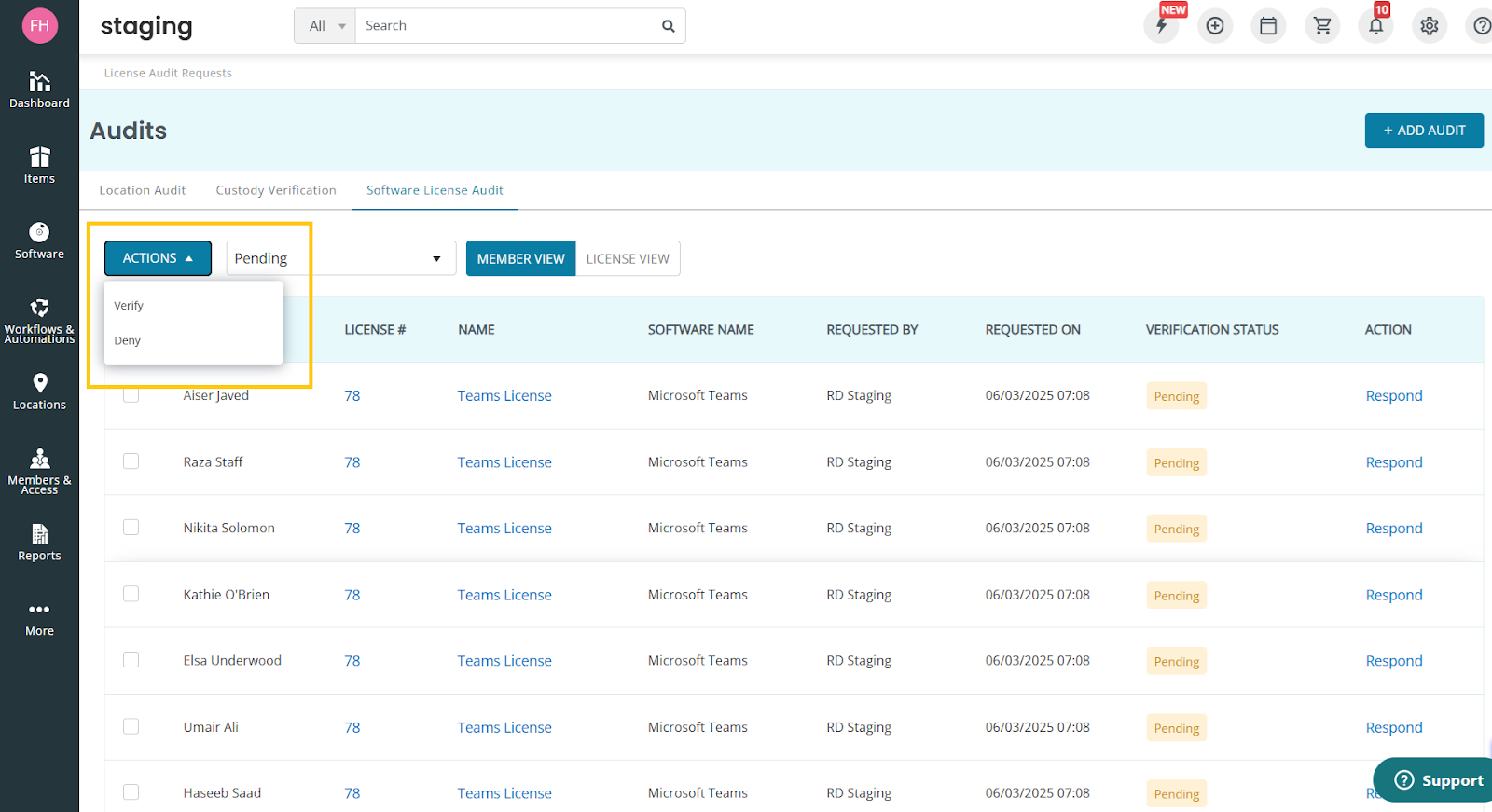Open the notifications bell icon

1375,26
